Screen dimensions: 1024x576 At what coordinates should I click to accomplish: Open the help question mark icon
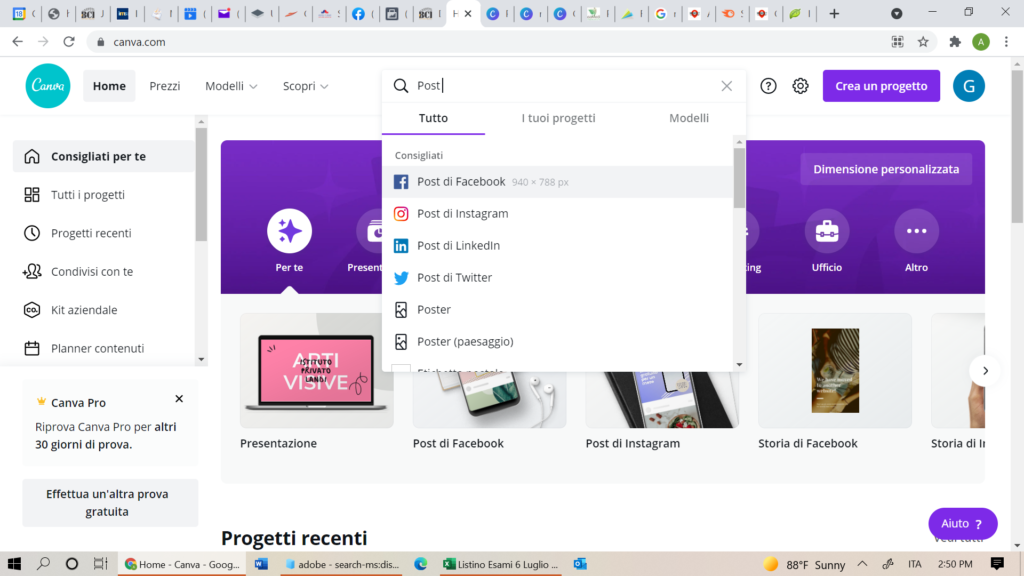(768, 86)
